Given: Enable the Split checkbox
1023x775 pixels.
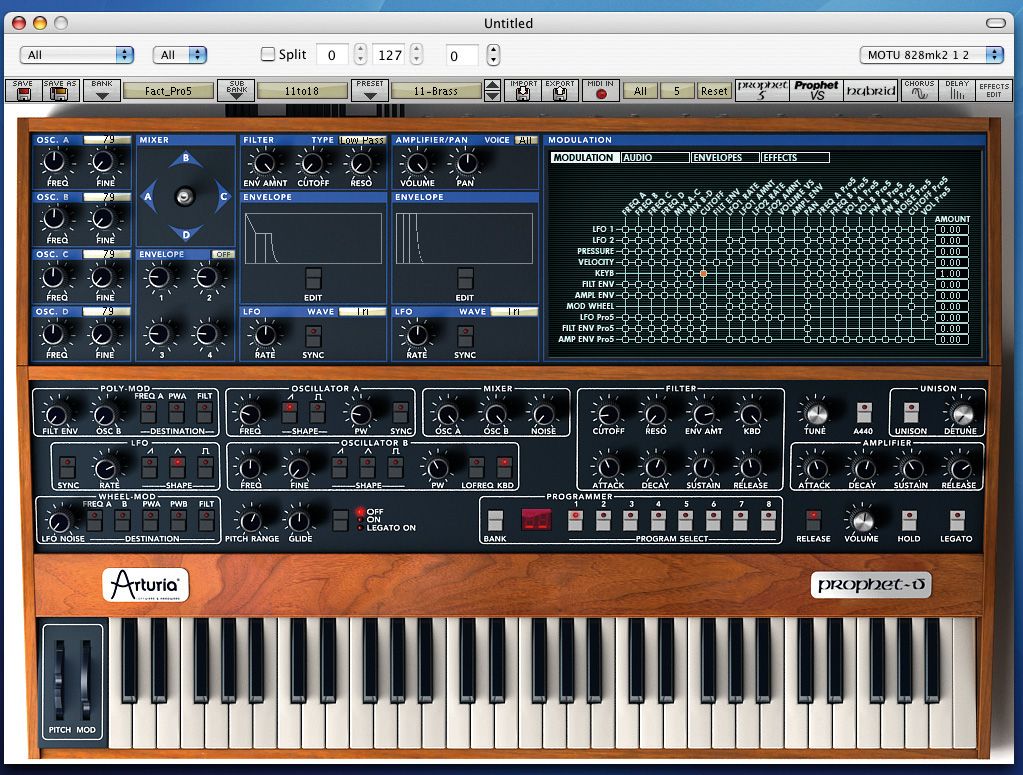Looking at the screenshot, I should tap(267, 54).
